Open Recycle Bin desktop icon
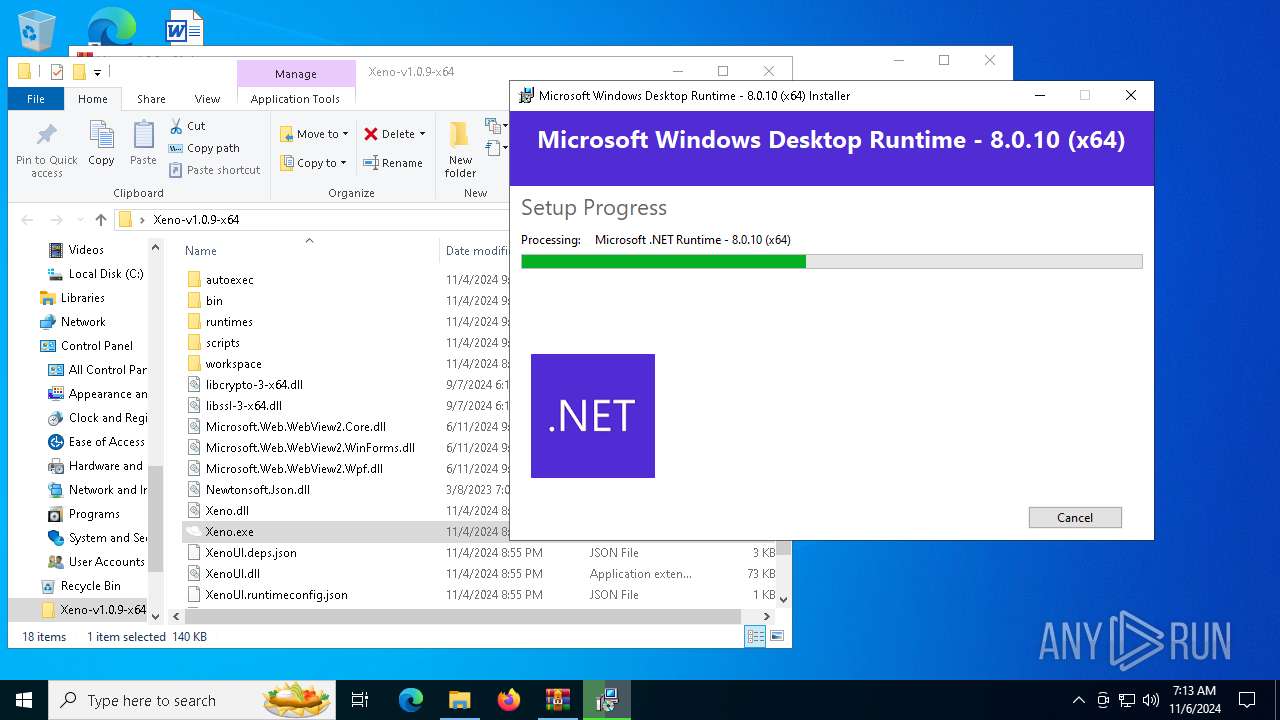The image size is (1280, 720). [x=37, y=30]
